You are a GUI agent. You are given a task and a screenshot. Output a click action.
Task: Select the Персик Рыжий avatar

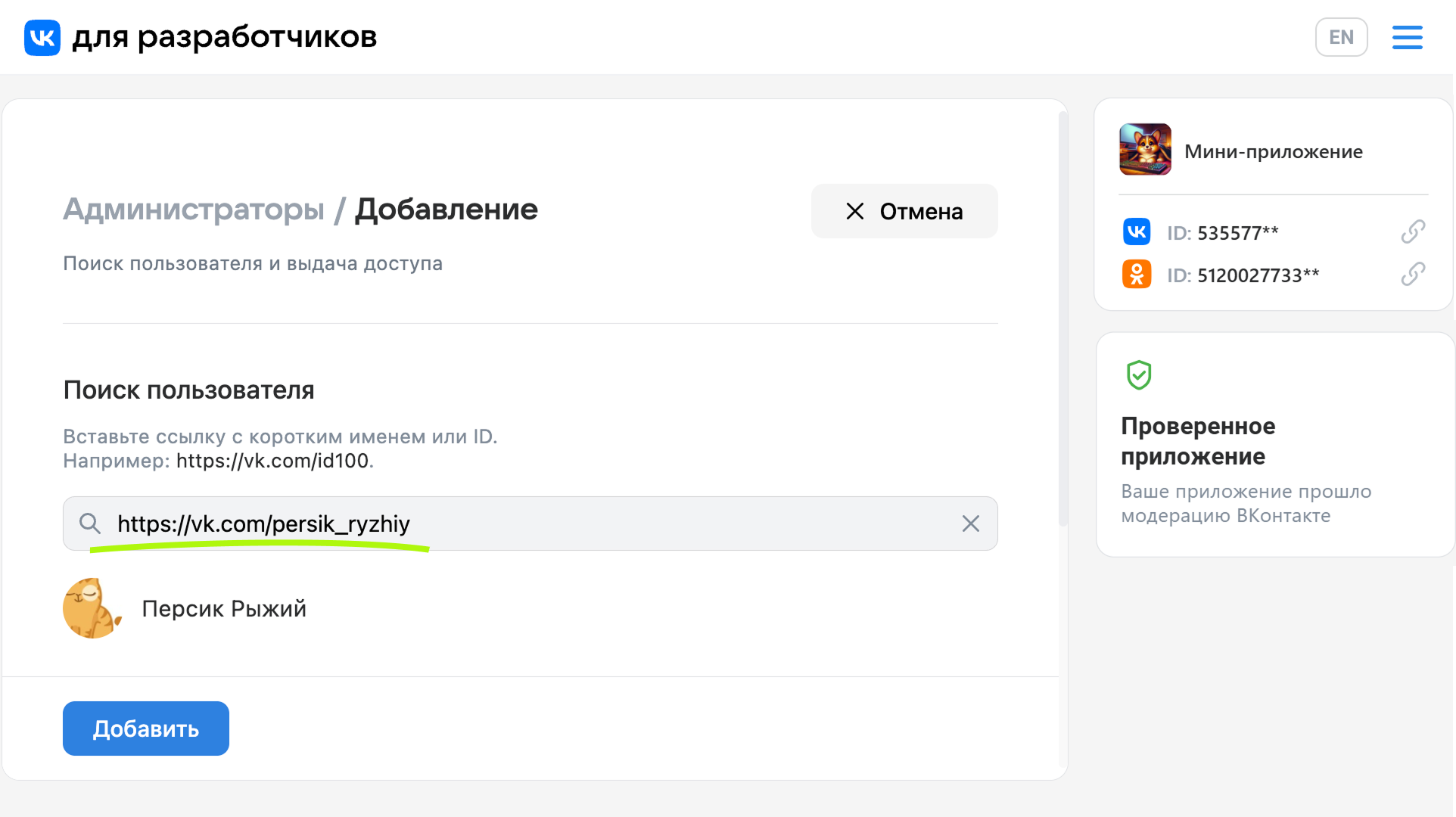point(92,608)
